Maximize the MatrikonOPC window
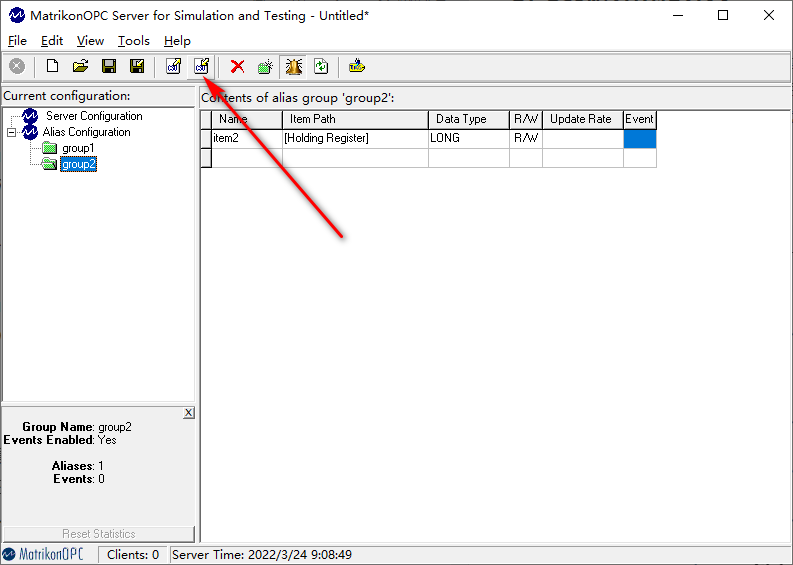The height and width of the screenshot is (565, 793). click(x=723, y=16)
